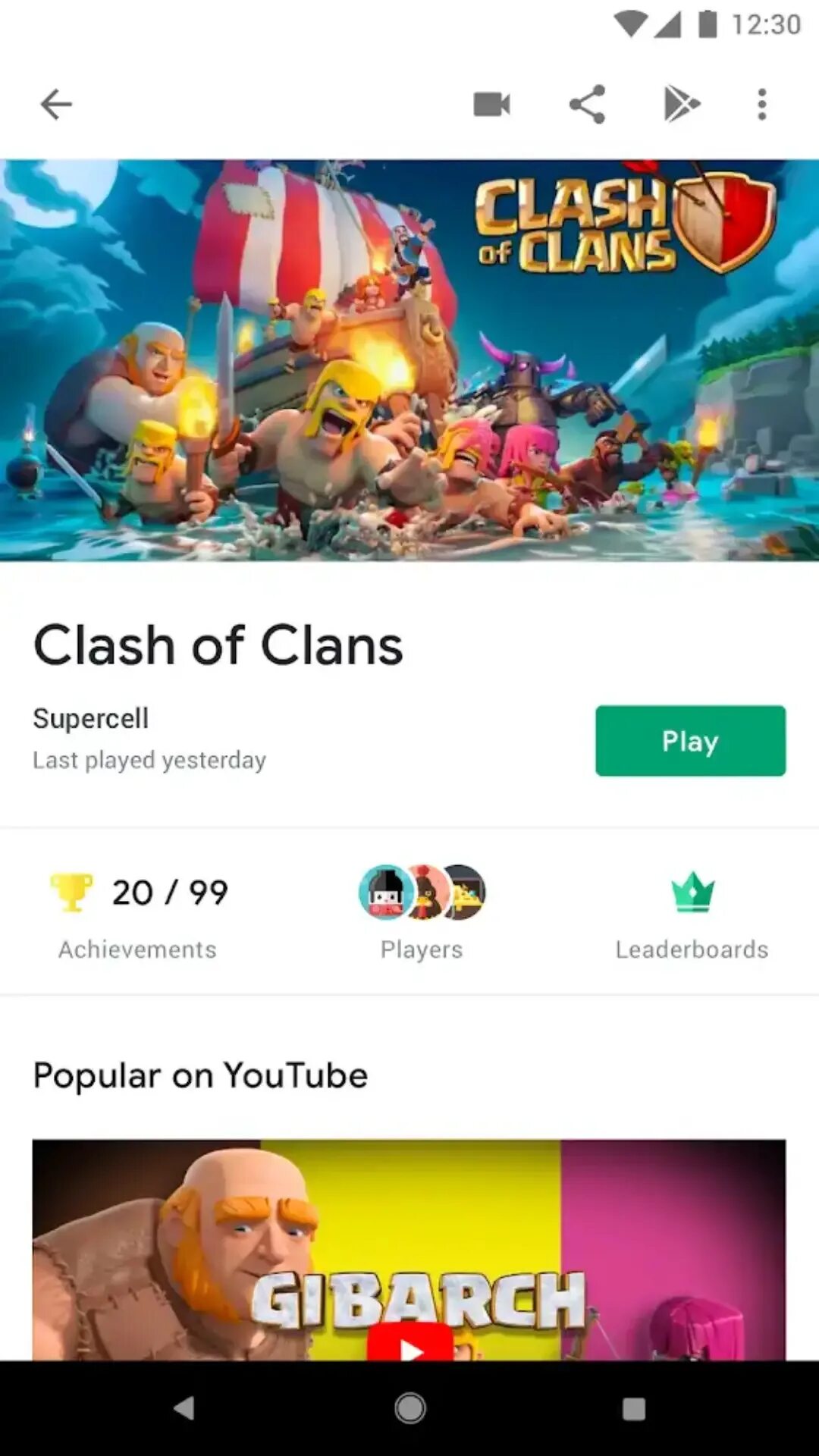Open the GIBARCH YouTube video thumbnail

point(409,1250)
